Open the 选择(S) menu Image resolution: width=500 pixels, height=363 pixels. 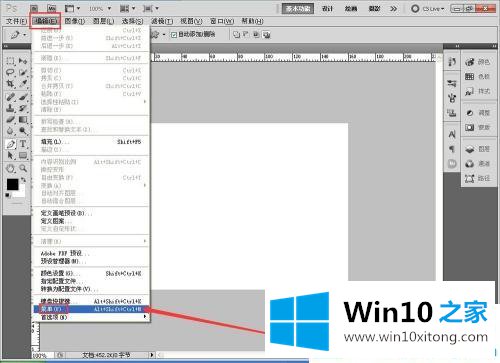tap(132, 21)
